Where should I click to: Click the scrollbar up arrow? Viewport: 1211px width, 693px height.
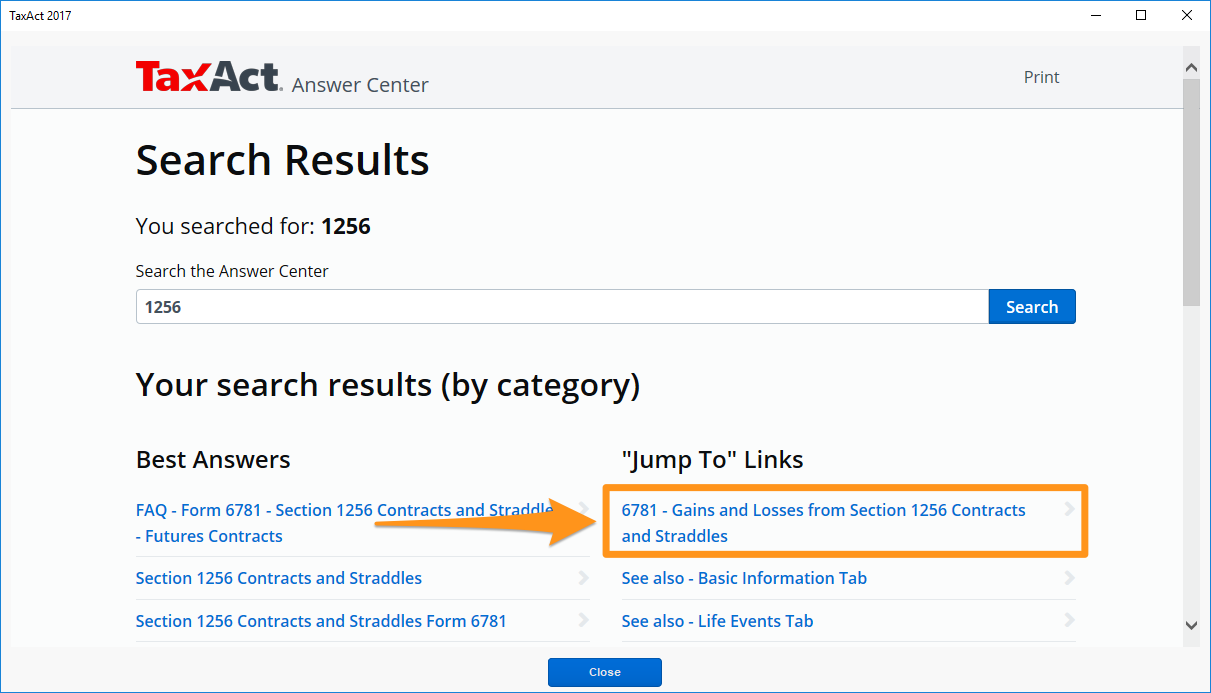pyautogui.click(x=1191, y=67)
